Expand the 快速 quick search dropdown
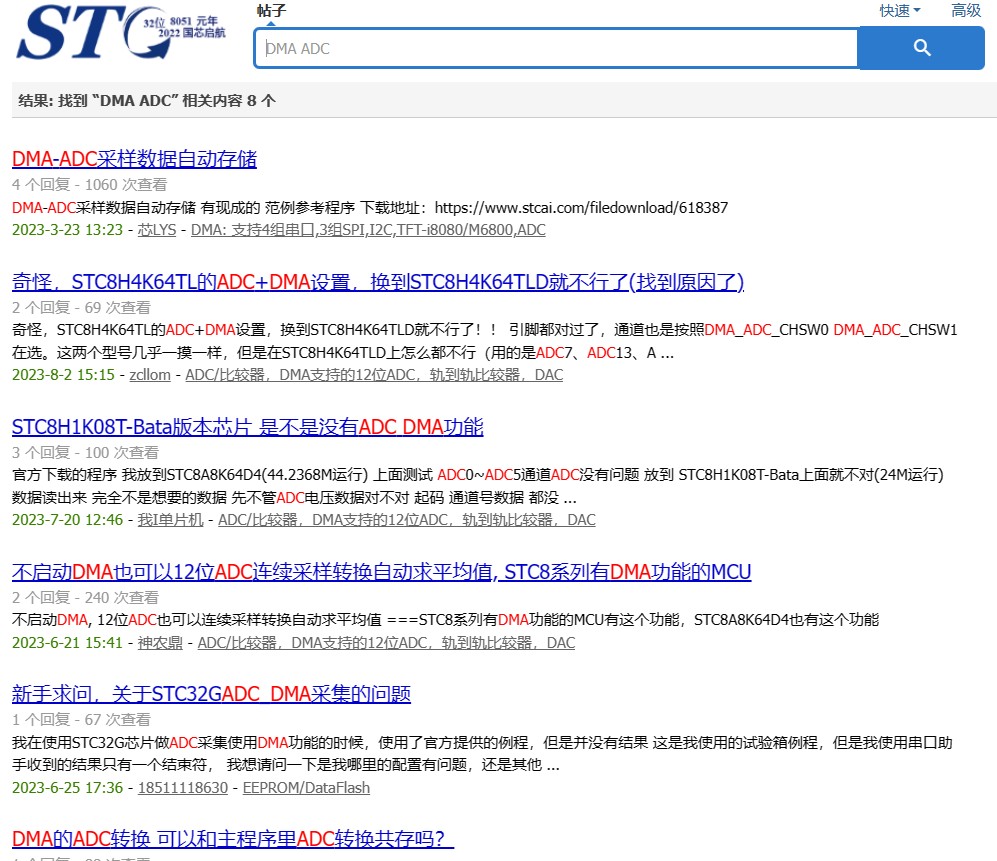 (x=899, y=11)
